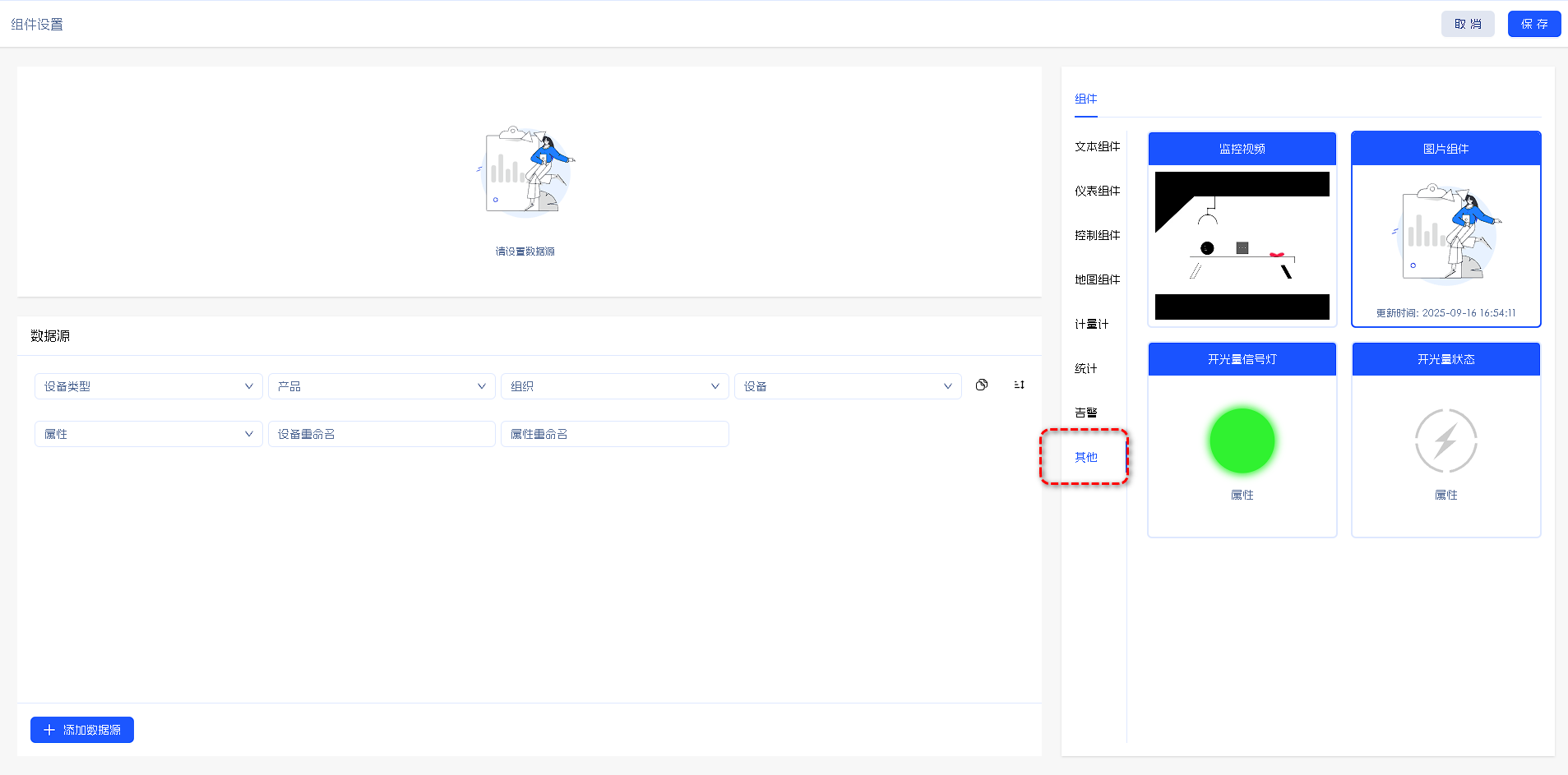
Task: Click the circular copy icon beside 设备 dropdown
Action: point(981,385)
